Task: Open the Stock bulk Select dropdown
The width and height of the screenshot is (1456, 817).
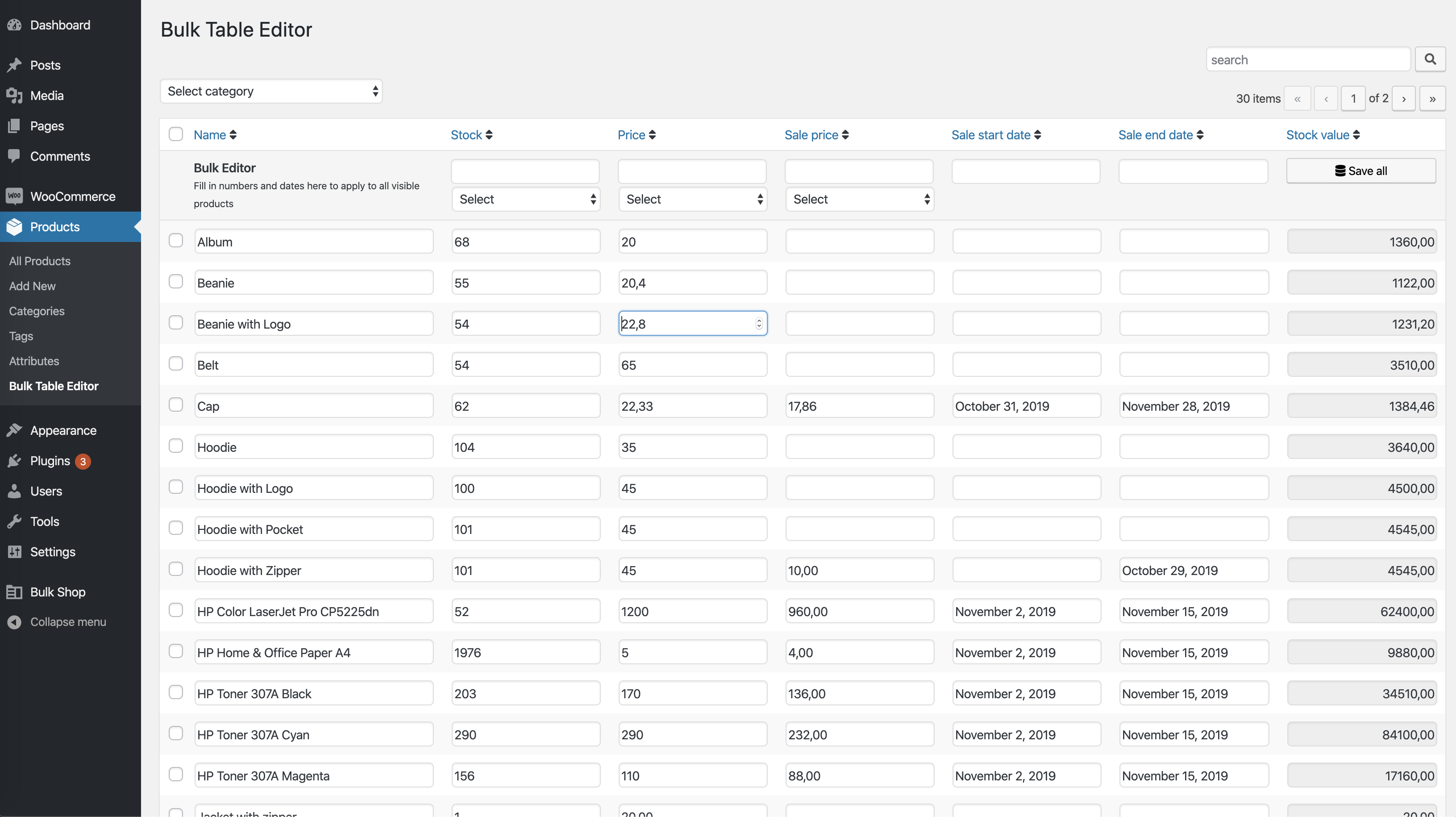Action: (526, 199)
